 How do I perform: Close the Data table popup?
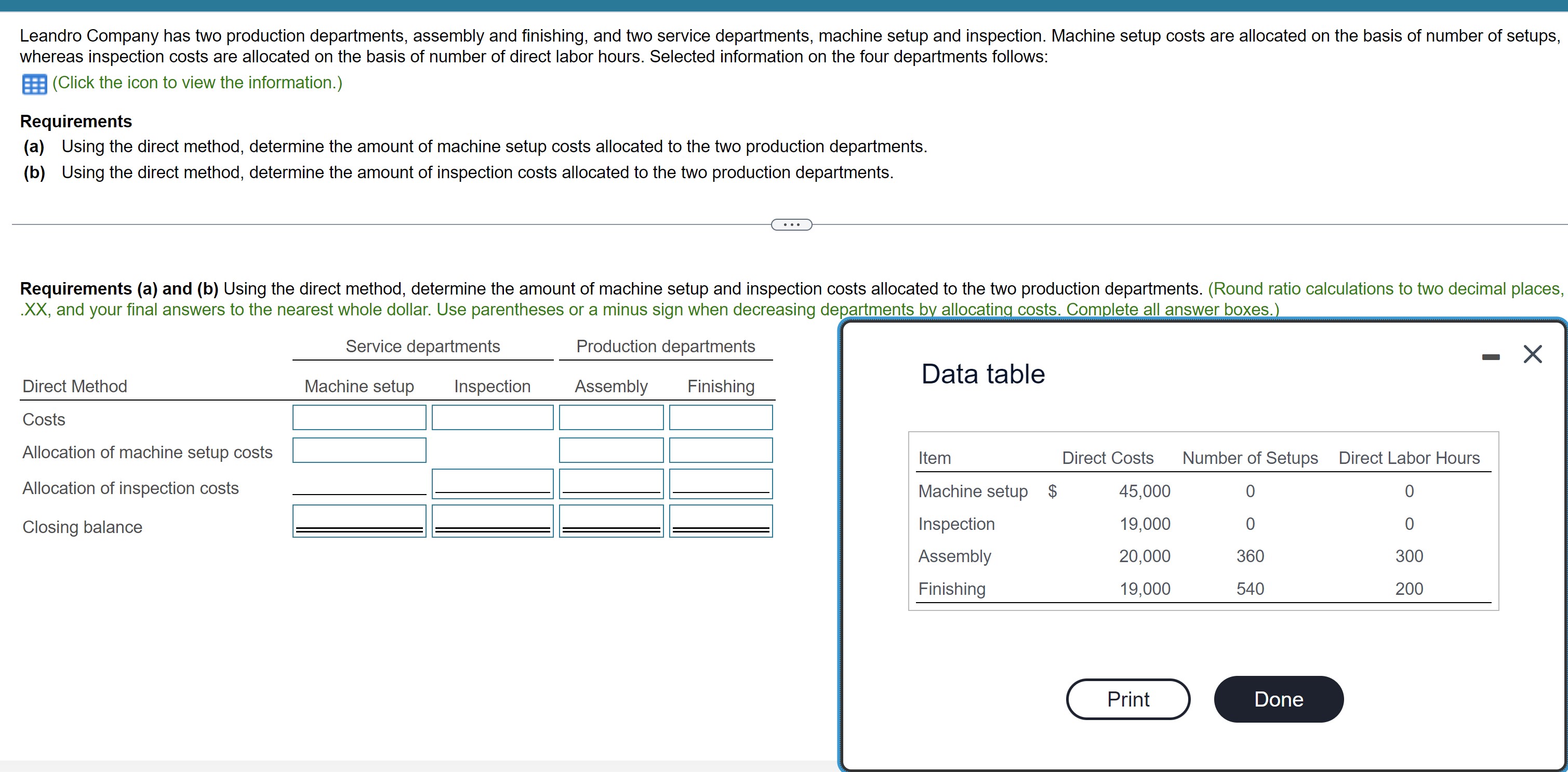[x=1532, y=354]
